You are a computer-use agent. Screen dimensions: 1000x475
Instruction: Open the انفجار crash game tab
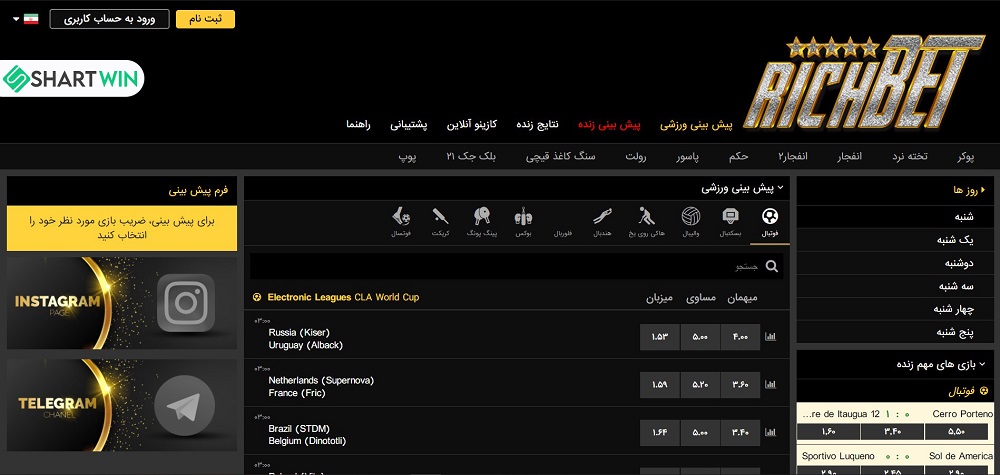(849, 156)
